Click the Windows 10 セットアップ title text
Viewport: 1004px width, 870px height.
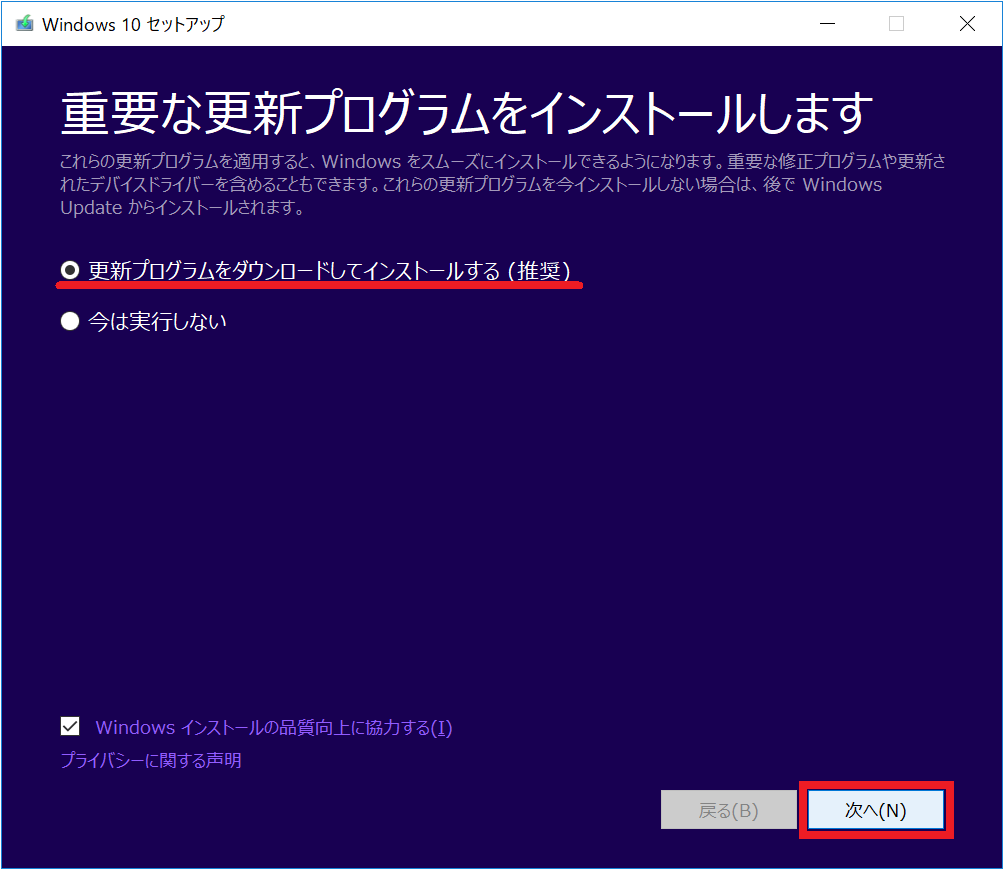click(x=133, y=24)
